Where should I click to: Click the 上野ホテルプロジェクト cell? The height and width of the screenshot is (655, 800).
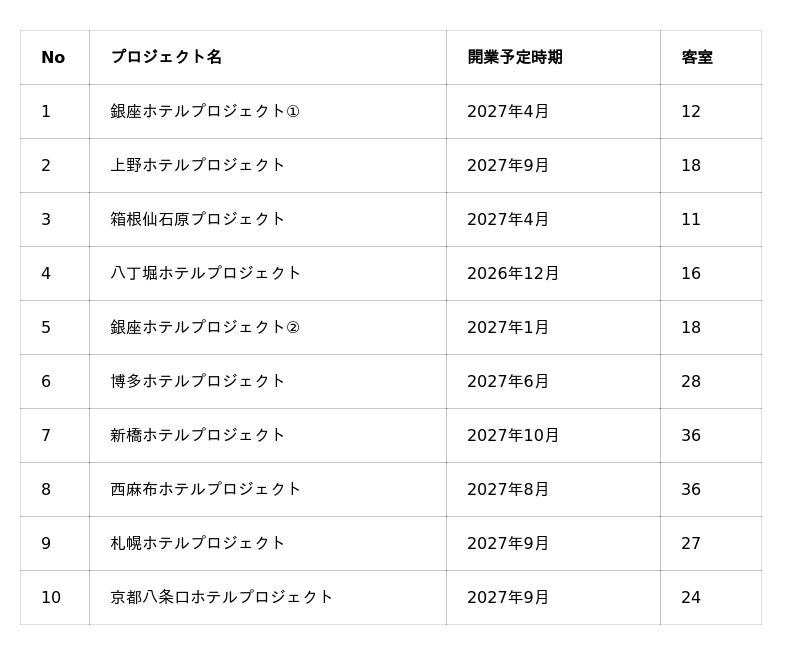pos(198,165)
